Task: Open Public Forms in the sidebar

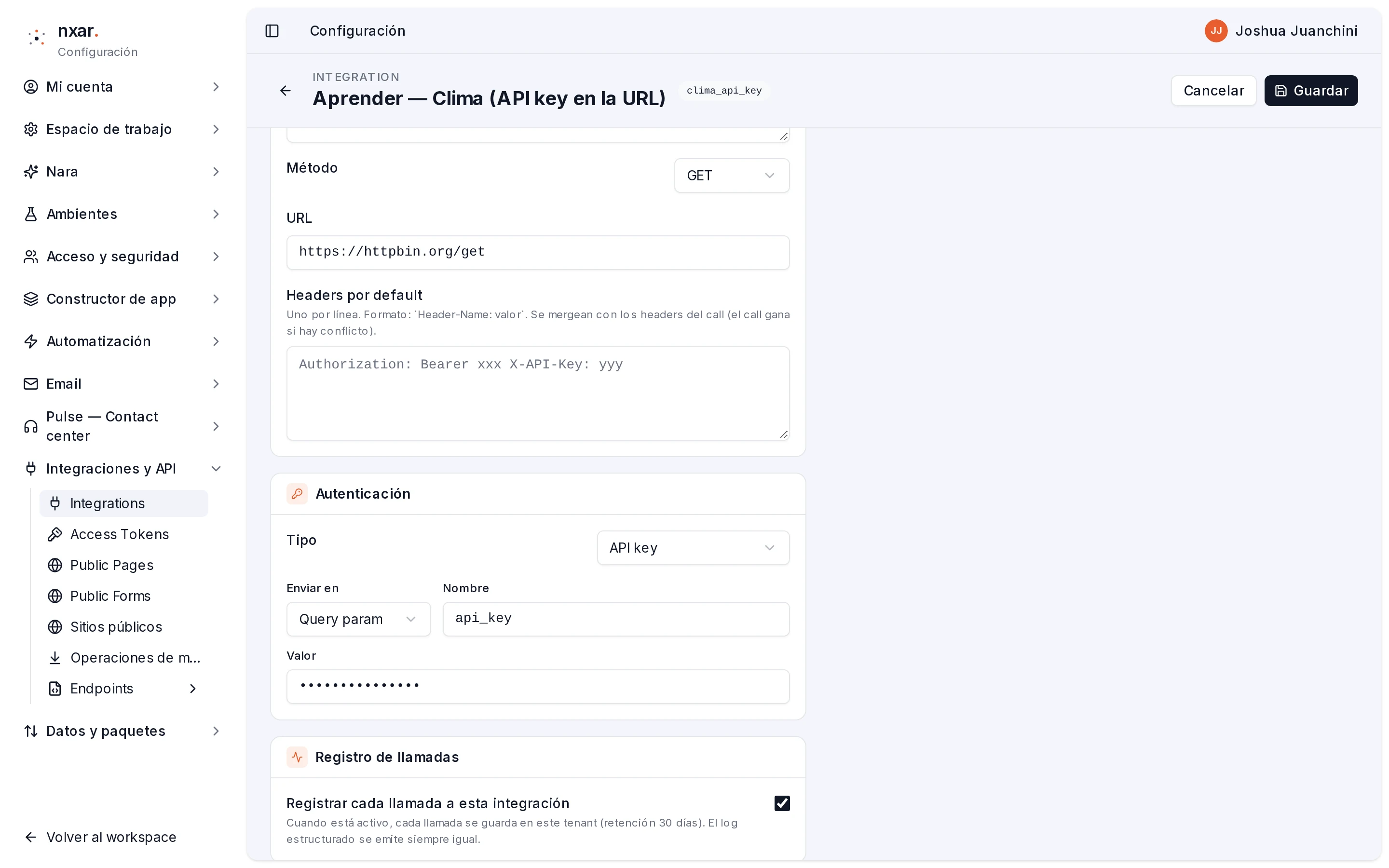Action: pyautogui.click(x=123, y=597)
